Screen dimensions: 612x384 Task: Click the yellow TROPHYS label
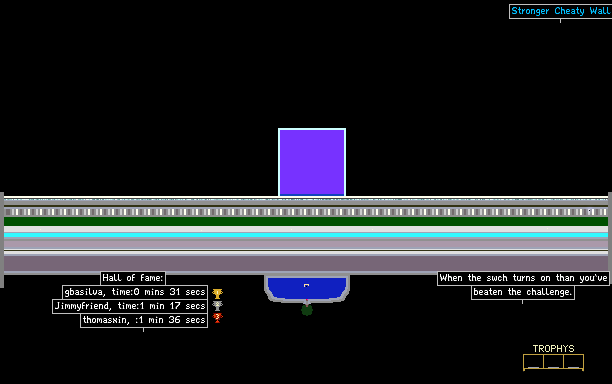click(553, 349)
